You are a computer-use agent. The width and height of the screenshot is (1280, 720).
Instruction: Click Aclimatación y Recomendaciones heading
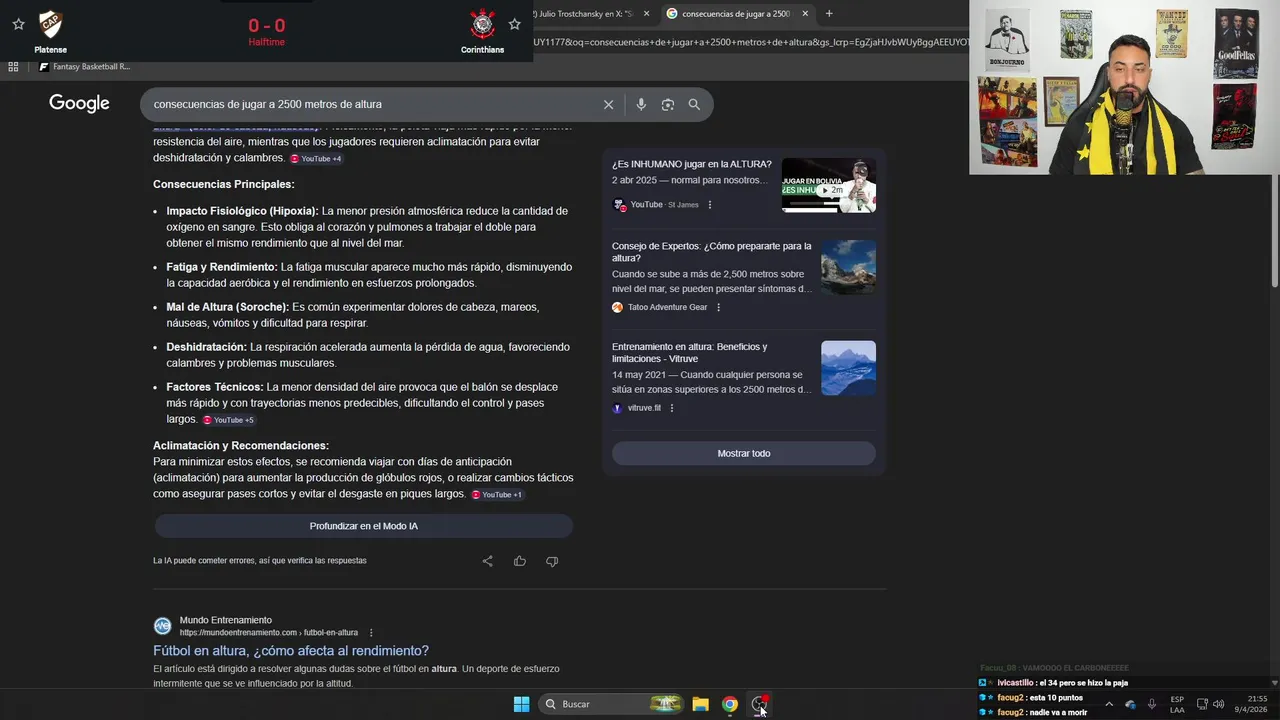click(241, 446)
